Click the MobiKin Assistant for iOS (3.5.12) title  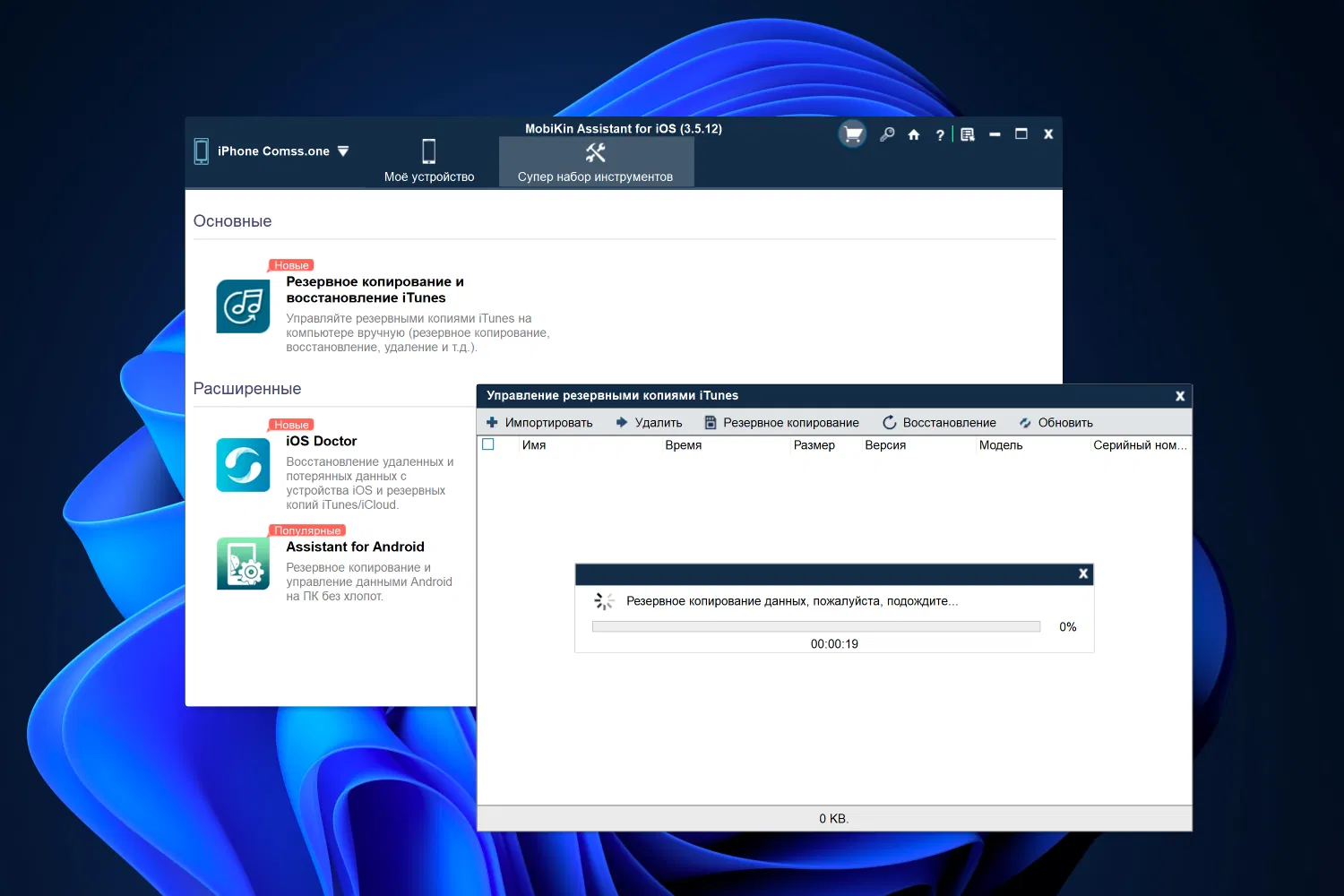point(624,129)
